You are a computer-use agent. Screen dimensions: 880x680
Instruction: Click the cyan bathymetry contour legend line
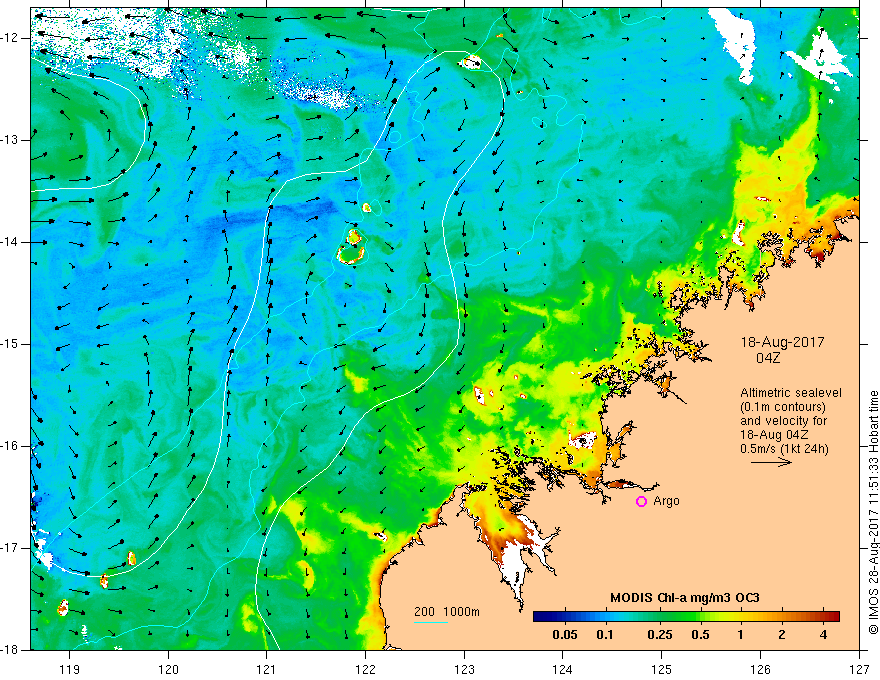[431, 622]
